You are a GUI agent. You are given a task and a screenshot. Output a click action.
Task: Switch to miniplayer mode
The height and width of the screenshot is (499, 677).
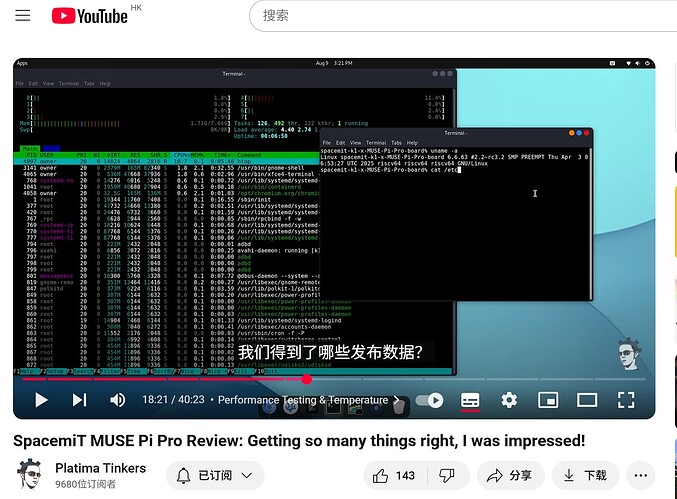pyautogui.click(x=548, y=400)
